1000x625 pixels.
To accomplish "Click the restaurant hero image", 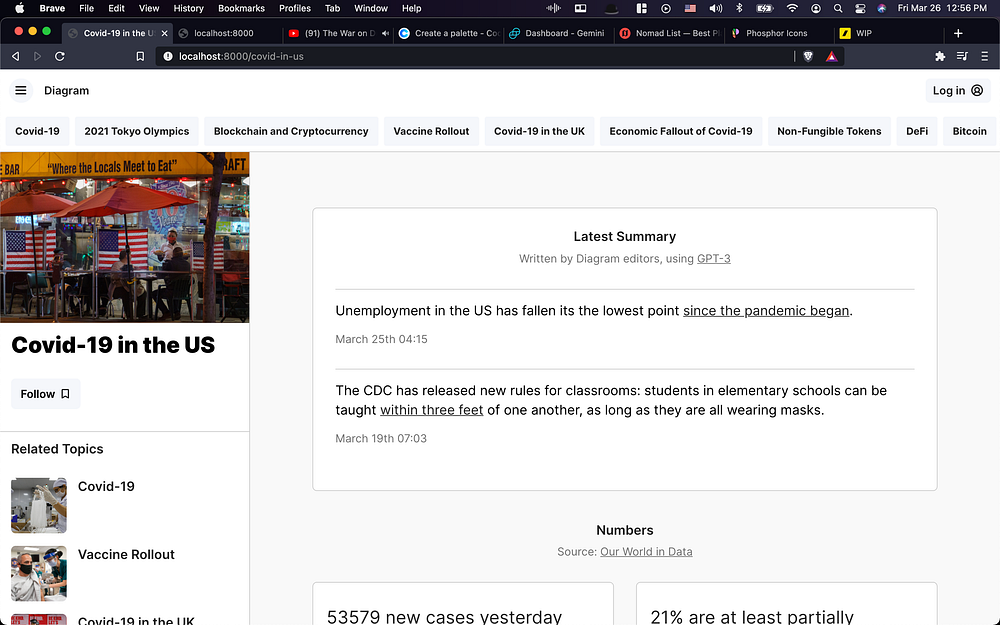I will coord(124,237).
